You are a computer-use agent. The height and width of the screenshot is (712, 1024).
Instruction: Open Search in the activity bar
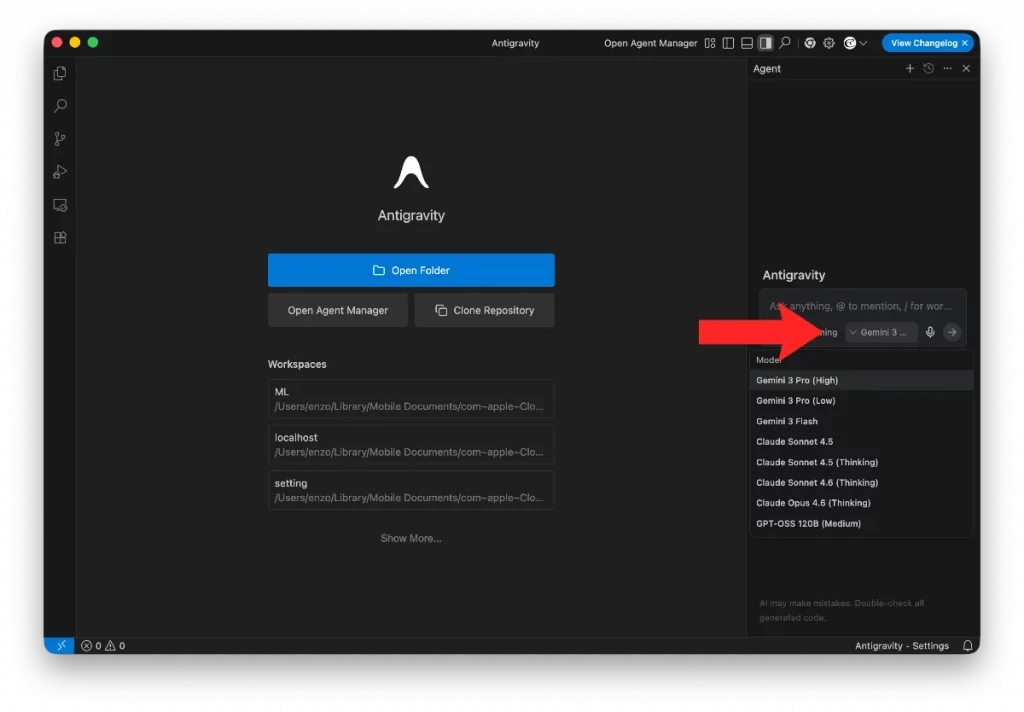(60, 106)
